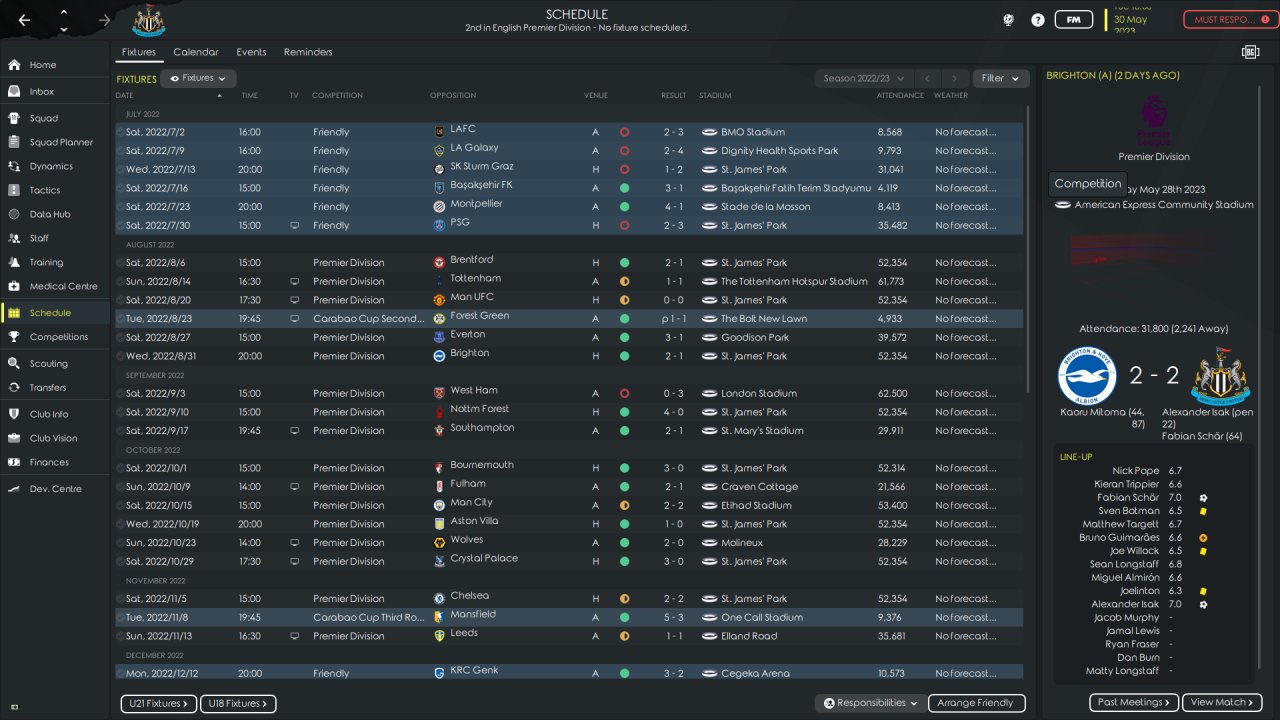The width and height of the screenshot is (1280, 720).
Task: Click the View Match button
Action: click(1223, 703)
